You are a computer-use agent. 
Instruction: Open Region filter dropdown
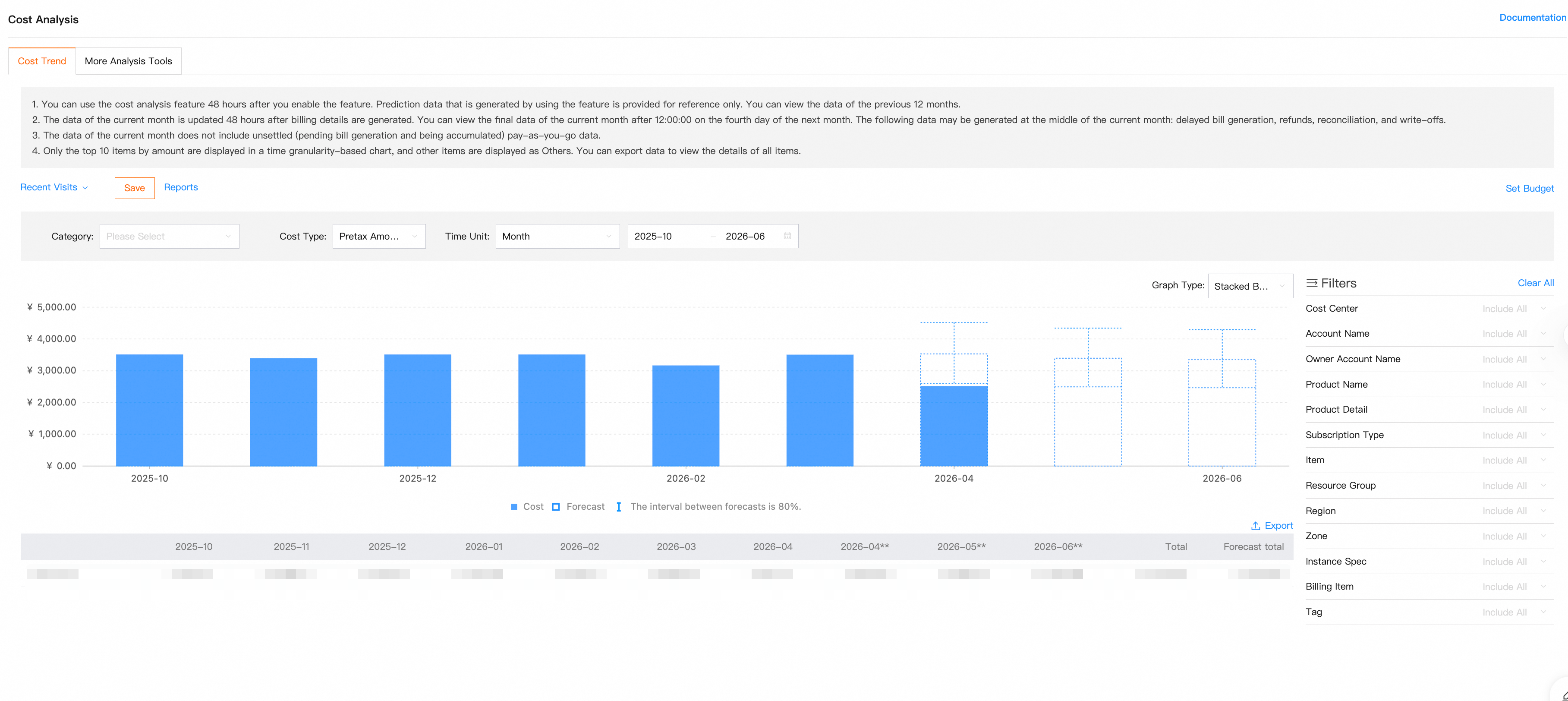pyautogui.click(x=1514, y=511)
